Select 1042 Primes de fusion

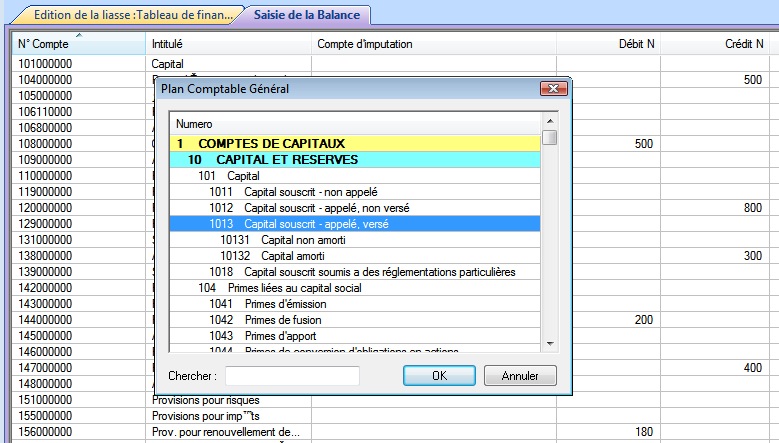[355, 320]
